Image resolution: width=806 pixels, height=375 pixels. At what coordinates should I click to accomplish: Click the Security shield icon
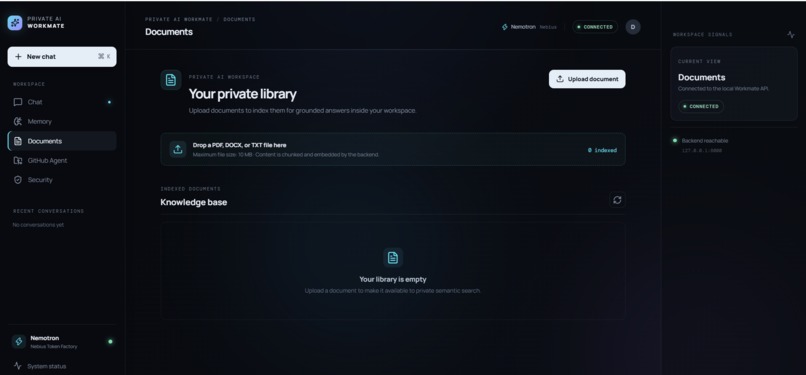(18, 180)
